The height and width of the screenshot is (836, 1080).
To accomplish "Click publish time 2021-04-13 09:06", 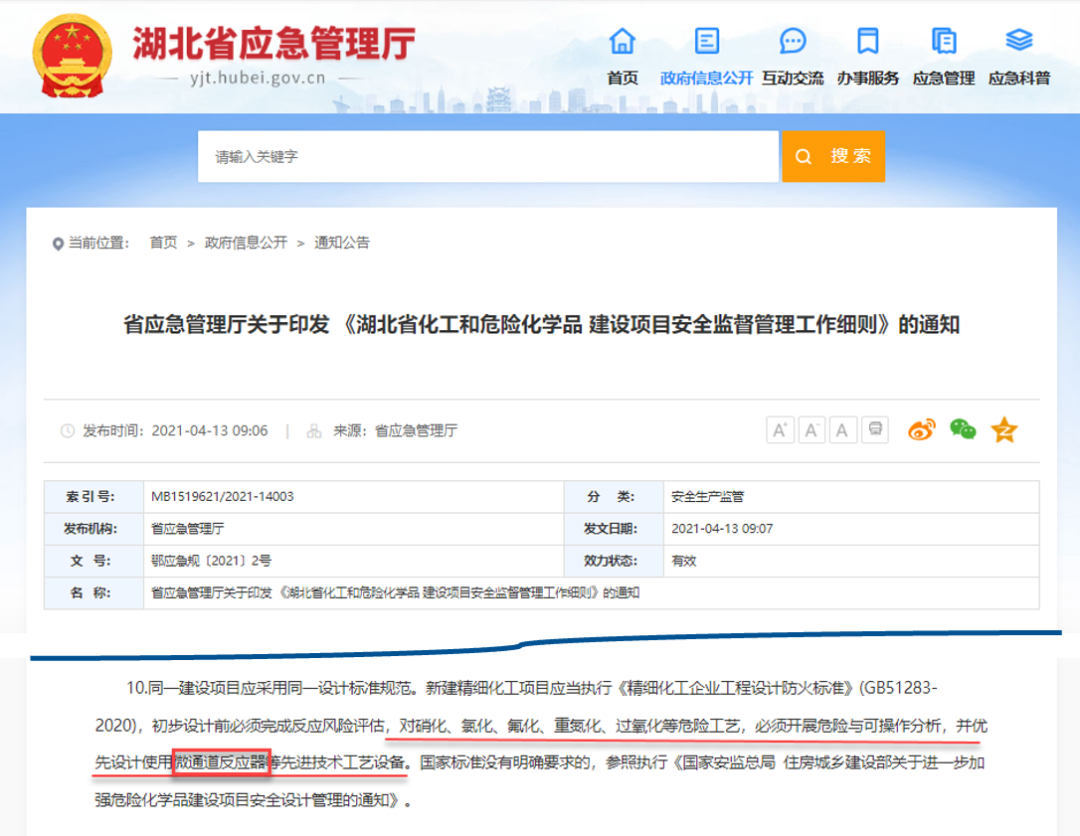I will 209,431.
